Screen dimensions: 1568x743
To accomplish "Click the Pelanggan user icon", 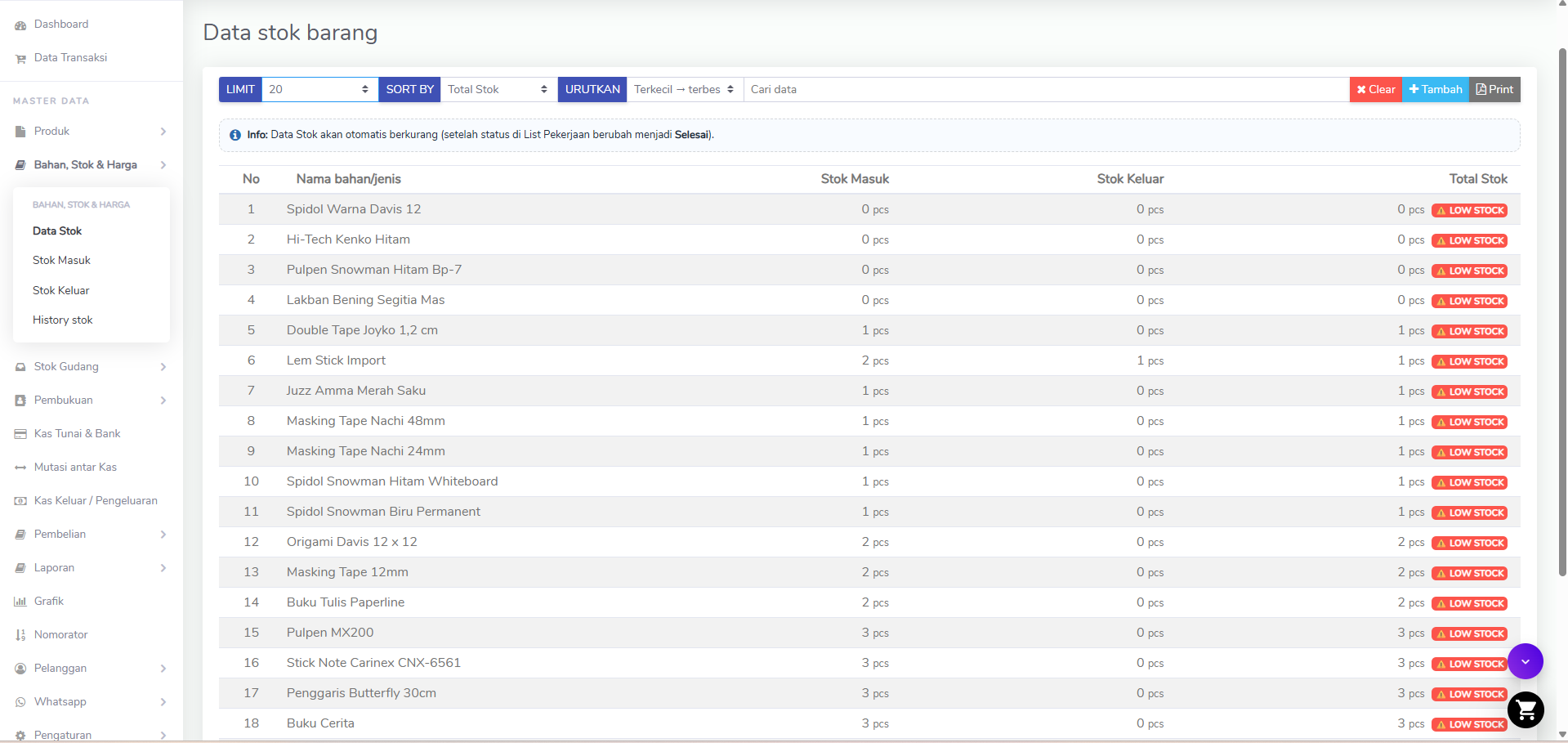I will pos(20,669).
